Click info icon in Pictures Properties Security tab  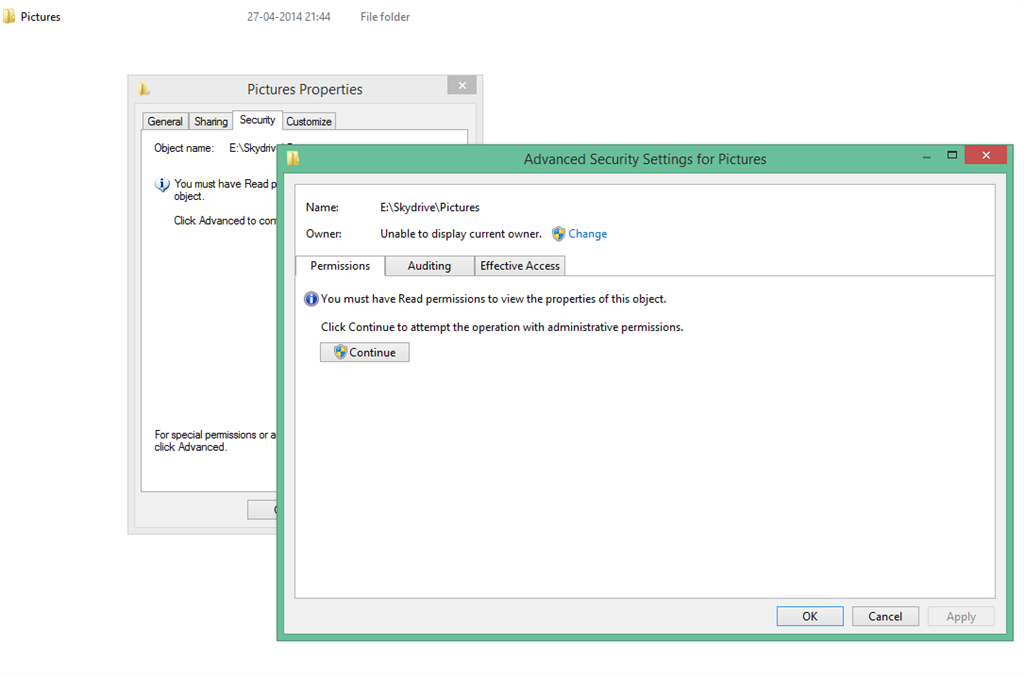click(162, 185)
